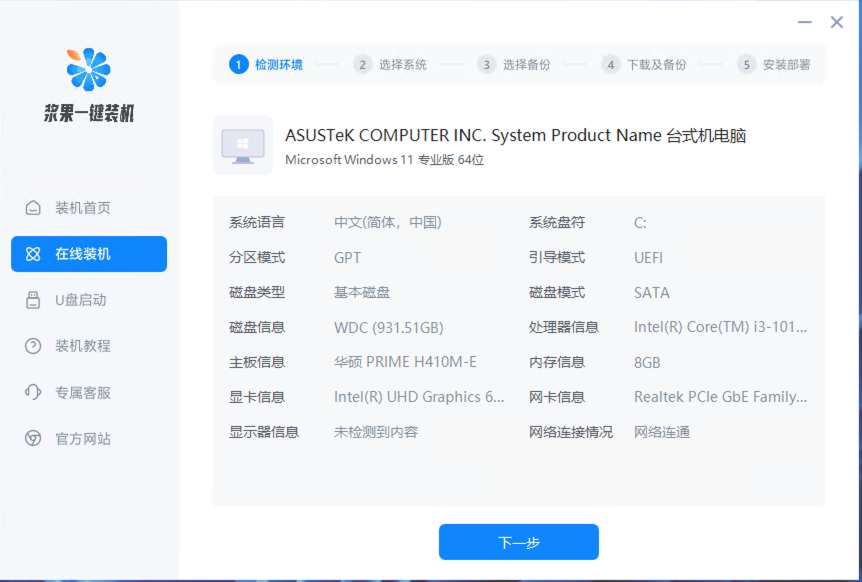Image resolution: width=862 pixels, height=582 pixels.
Task: Open the 装机教程 tutorial help icon
Action: point(34,346)
